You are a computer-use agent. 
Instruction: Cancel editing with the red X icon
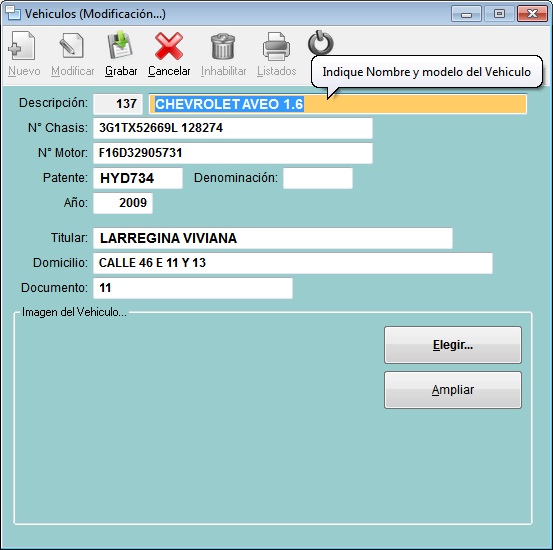169,46
